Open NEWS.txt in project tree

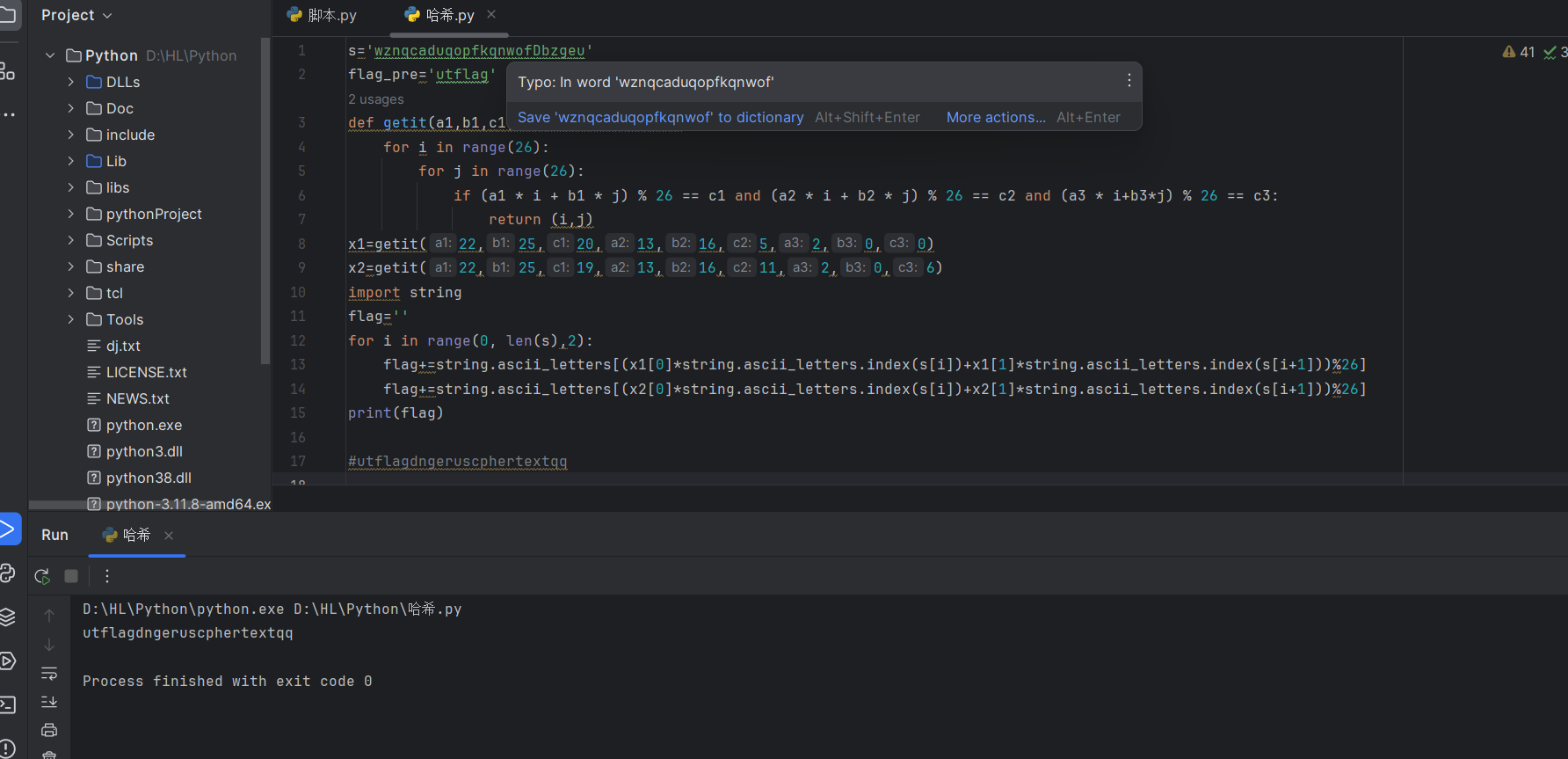point(137,398)
